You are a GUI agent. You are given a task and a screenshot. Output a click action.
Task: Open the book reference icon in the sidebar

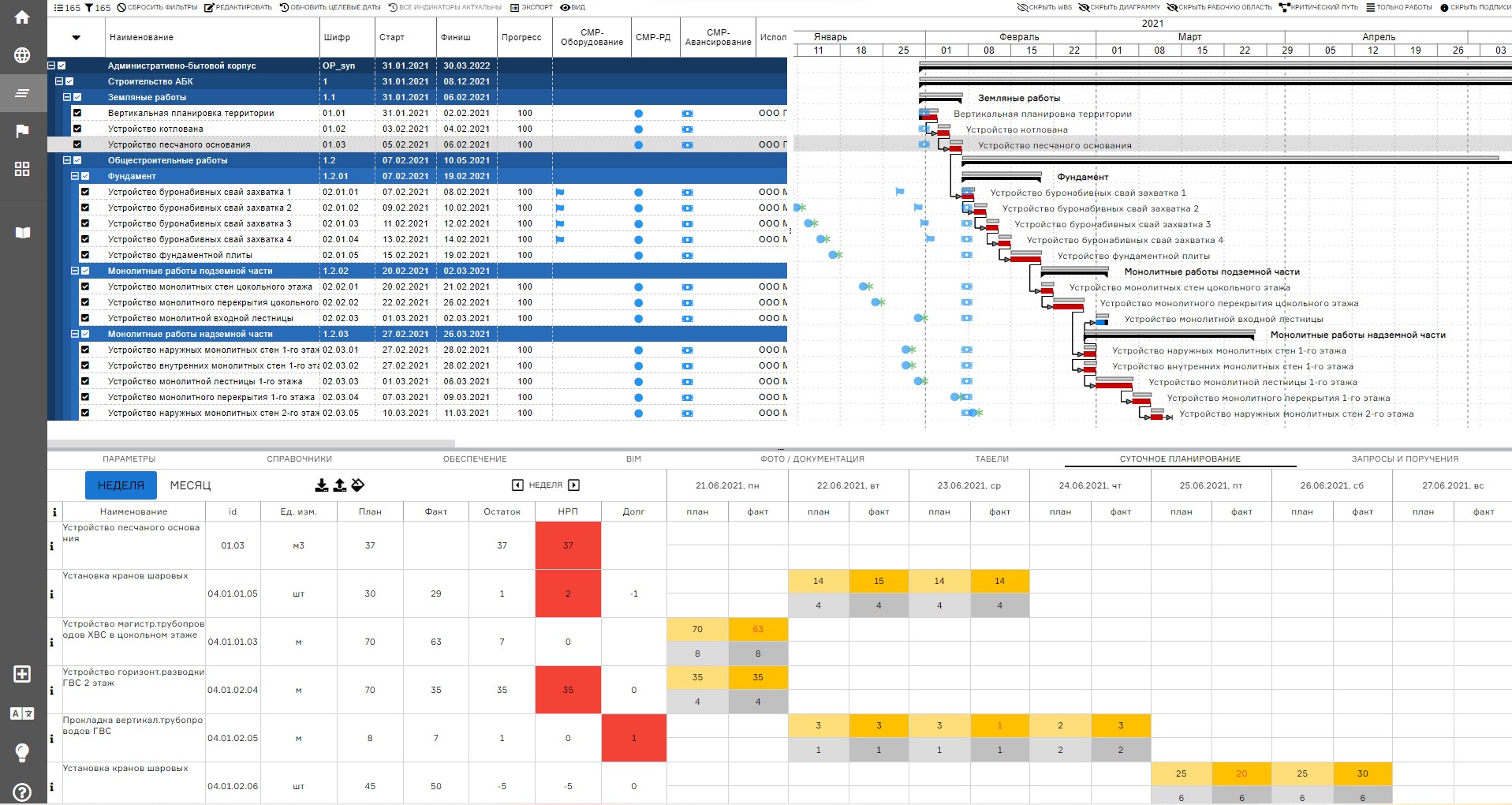tap(22, 233)
